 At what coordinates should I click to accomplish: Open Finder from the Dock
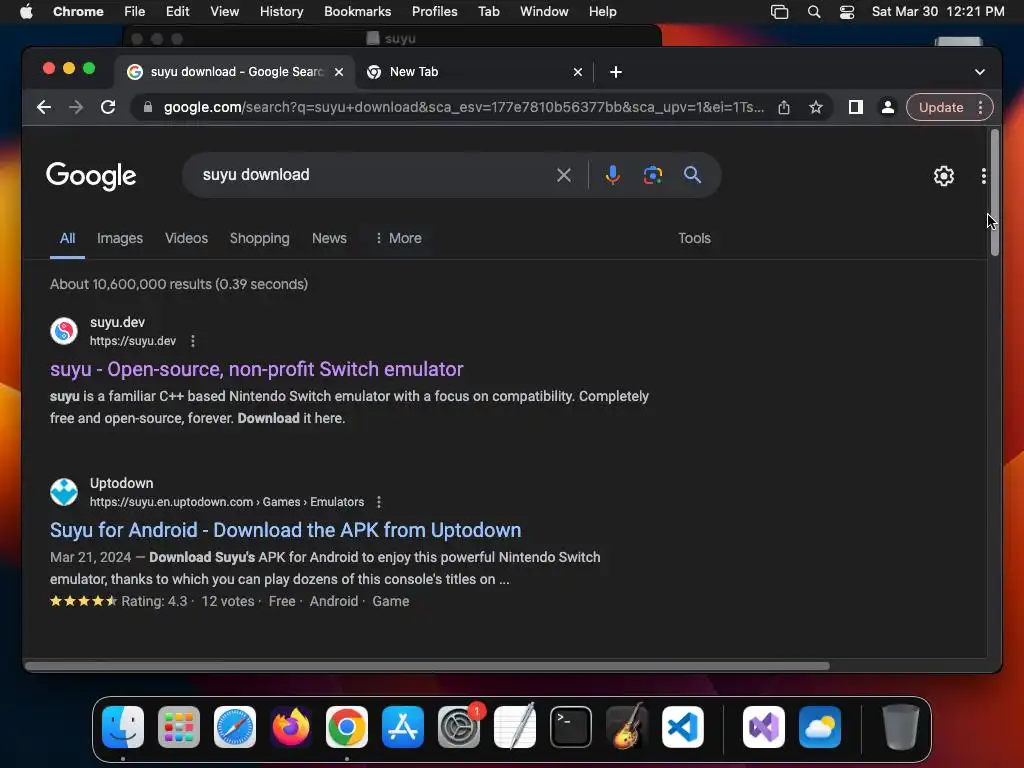[123, 727]
